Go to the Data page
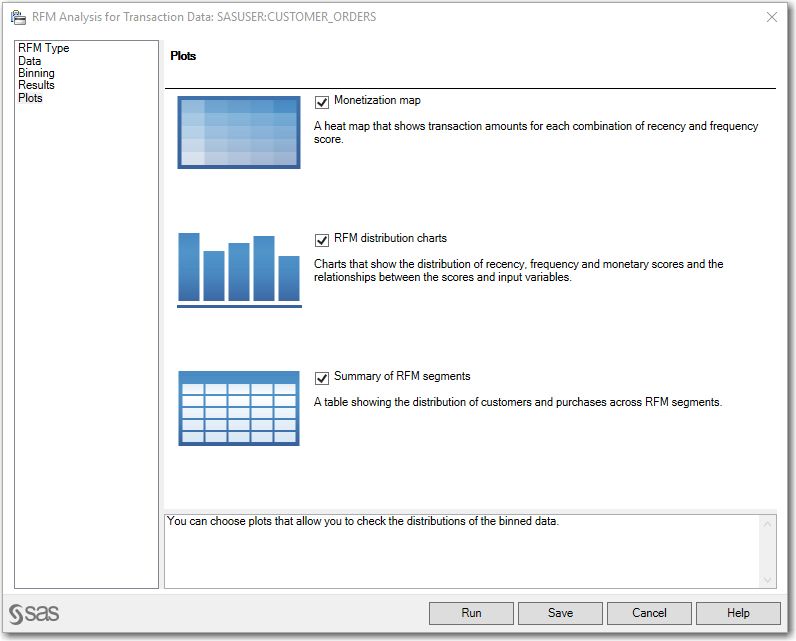Screen dimensions: 796x641 (29, 61)
